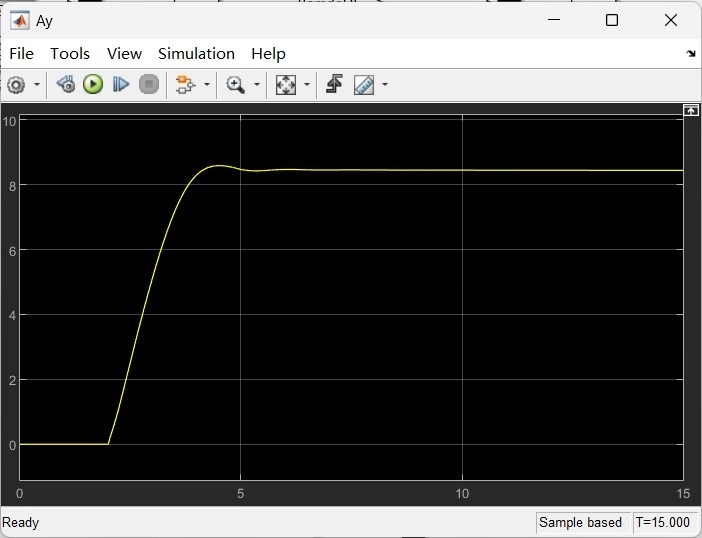The height and width of the screenshot is (538, 702).
Task: Minimize the Ay scope window
Action: [x=554, y=20]
